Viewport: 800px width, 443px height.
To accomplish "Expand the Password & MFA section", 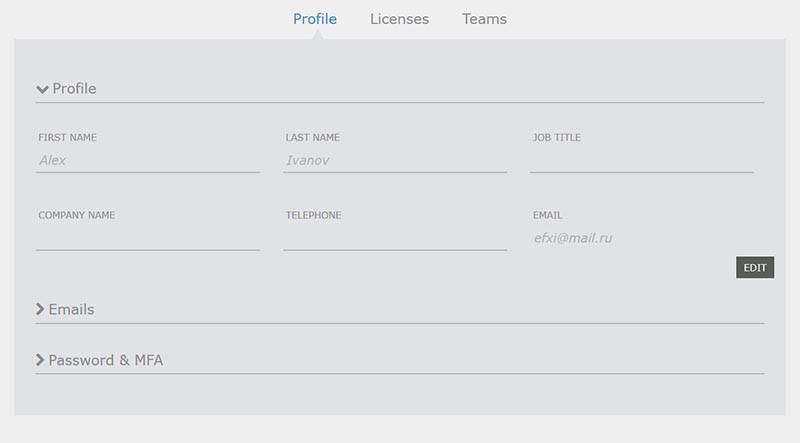I will (x=99, y=360).
